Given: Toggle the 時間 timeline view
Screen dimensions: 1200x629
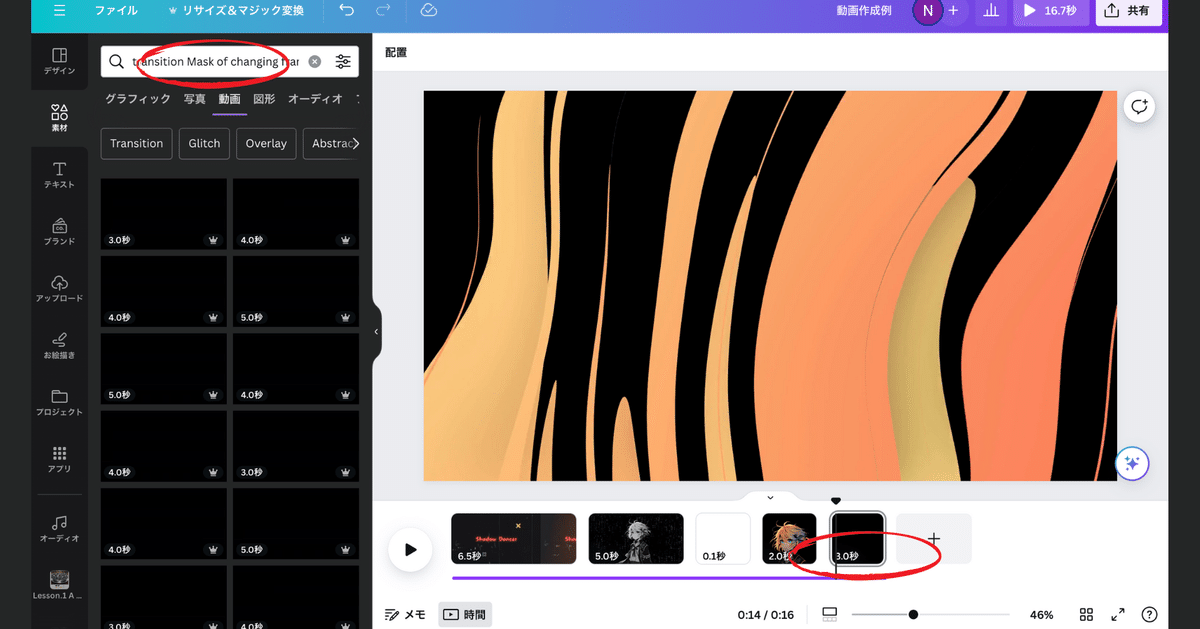Looking at the screenshot, I should pos(465,615).
